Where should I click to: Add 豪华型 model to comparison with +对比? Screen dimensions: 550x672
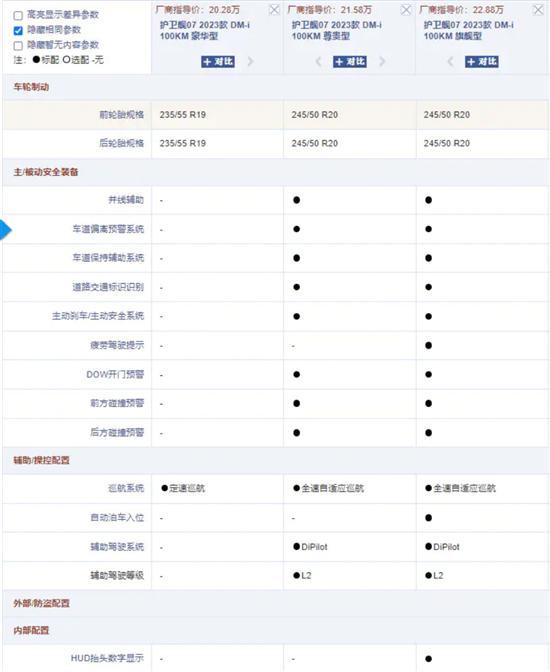click(218, 62)
